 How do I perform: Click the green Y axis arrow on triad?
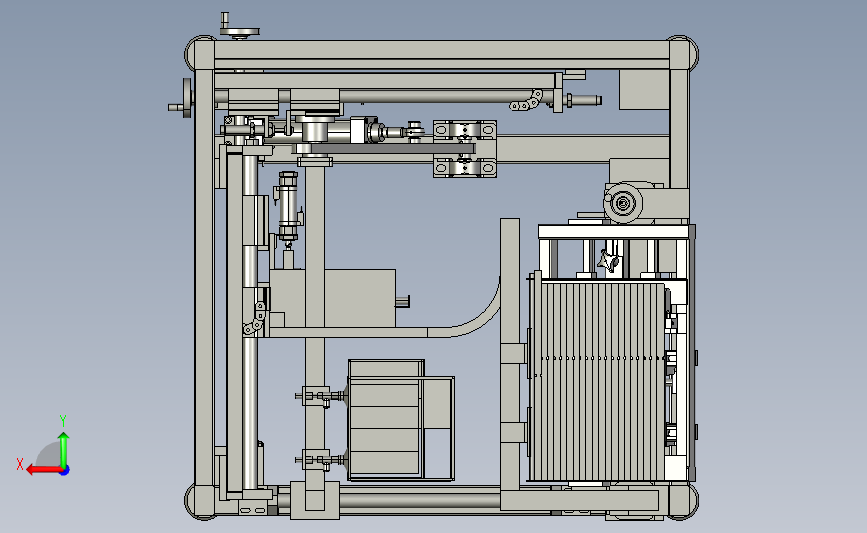[x=64, y=448]
